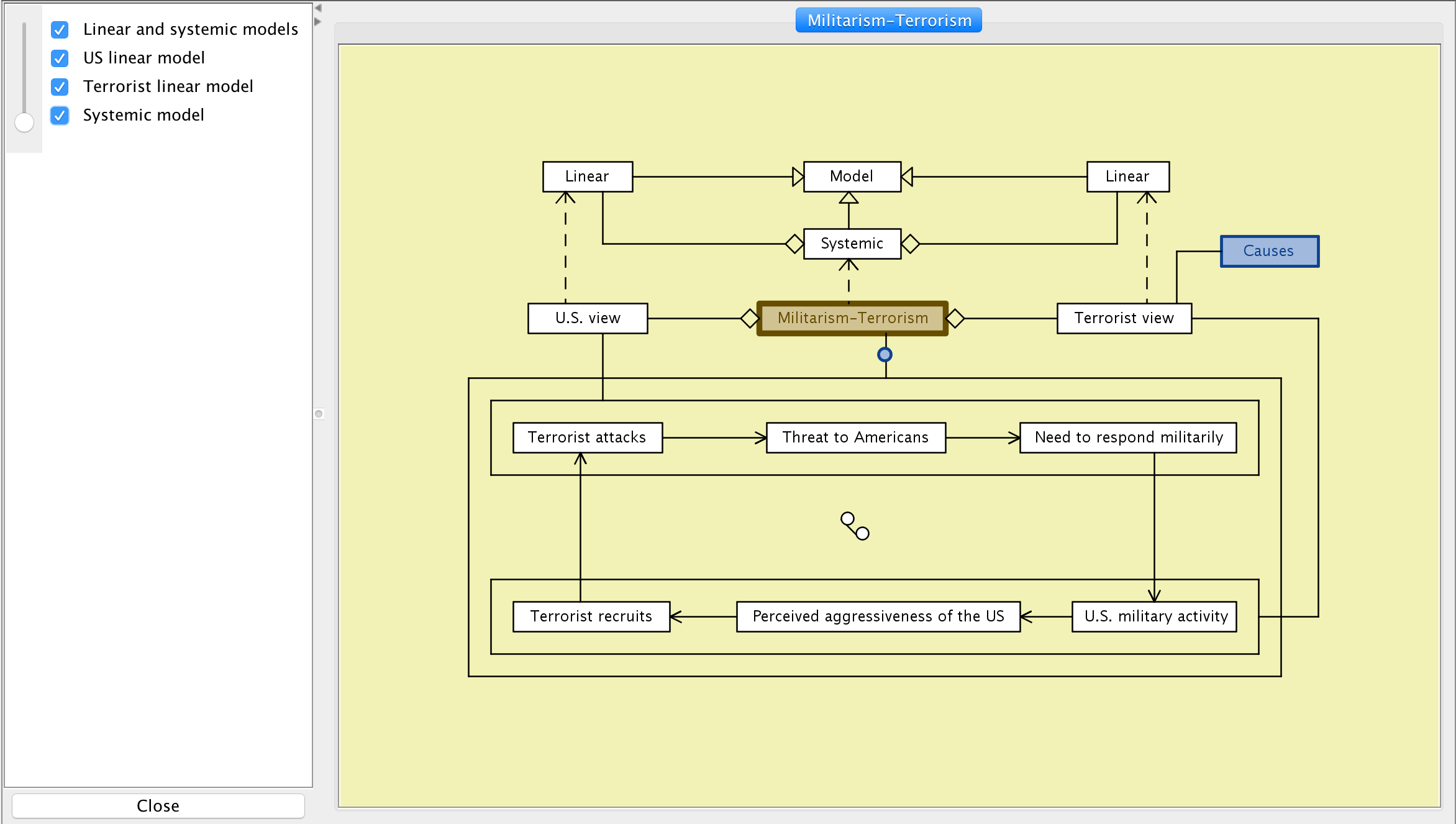
Task: Click the blue circle connector below Militarism-Terrorism
Action: click(x=885, y=355)
